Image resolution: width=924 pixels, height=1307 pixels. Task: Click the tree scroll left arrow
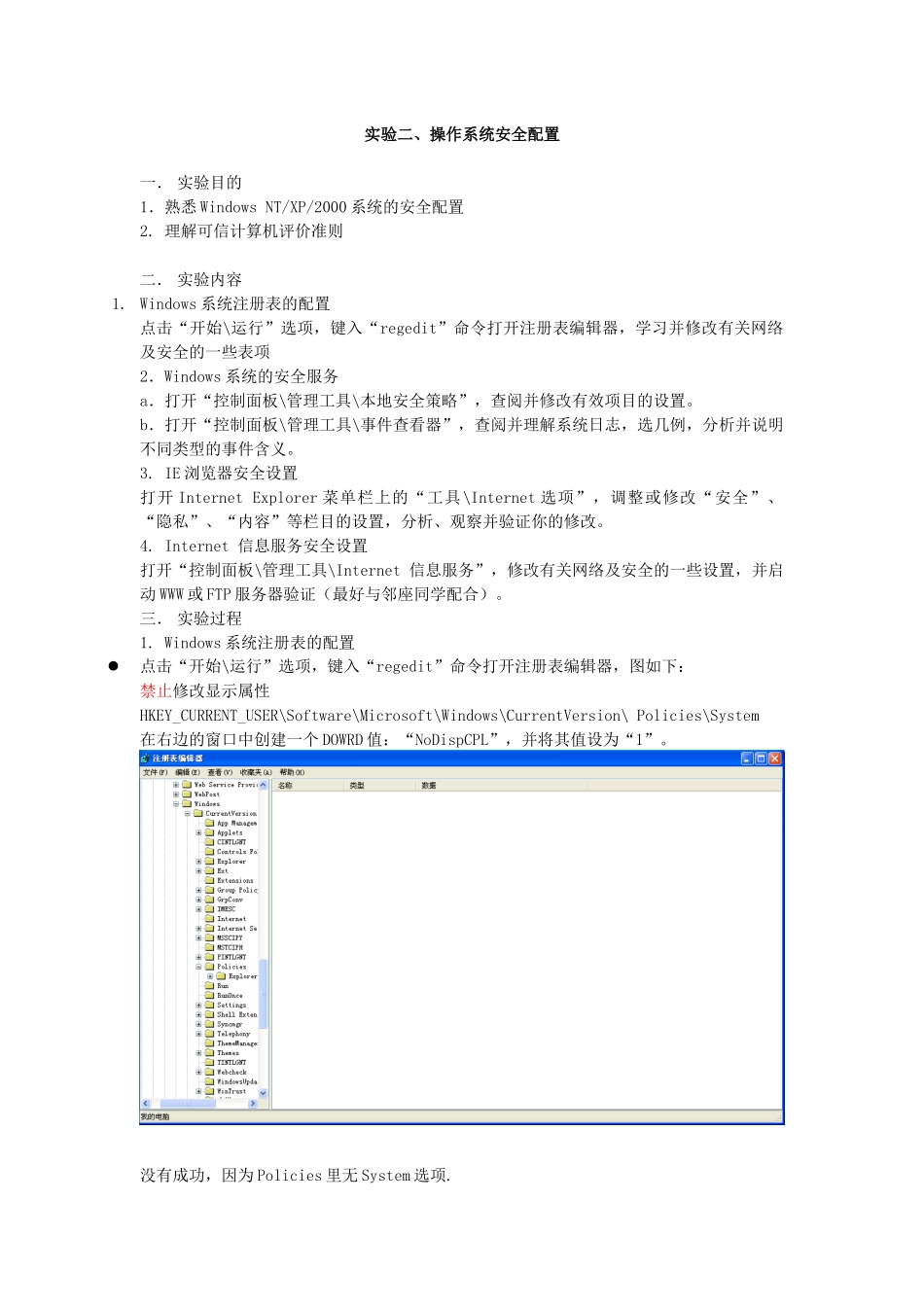pos(146,1104)
